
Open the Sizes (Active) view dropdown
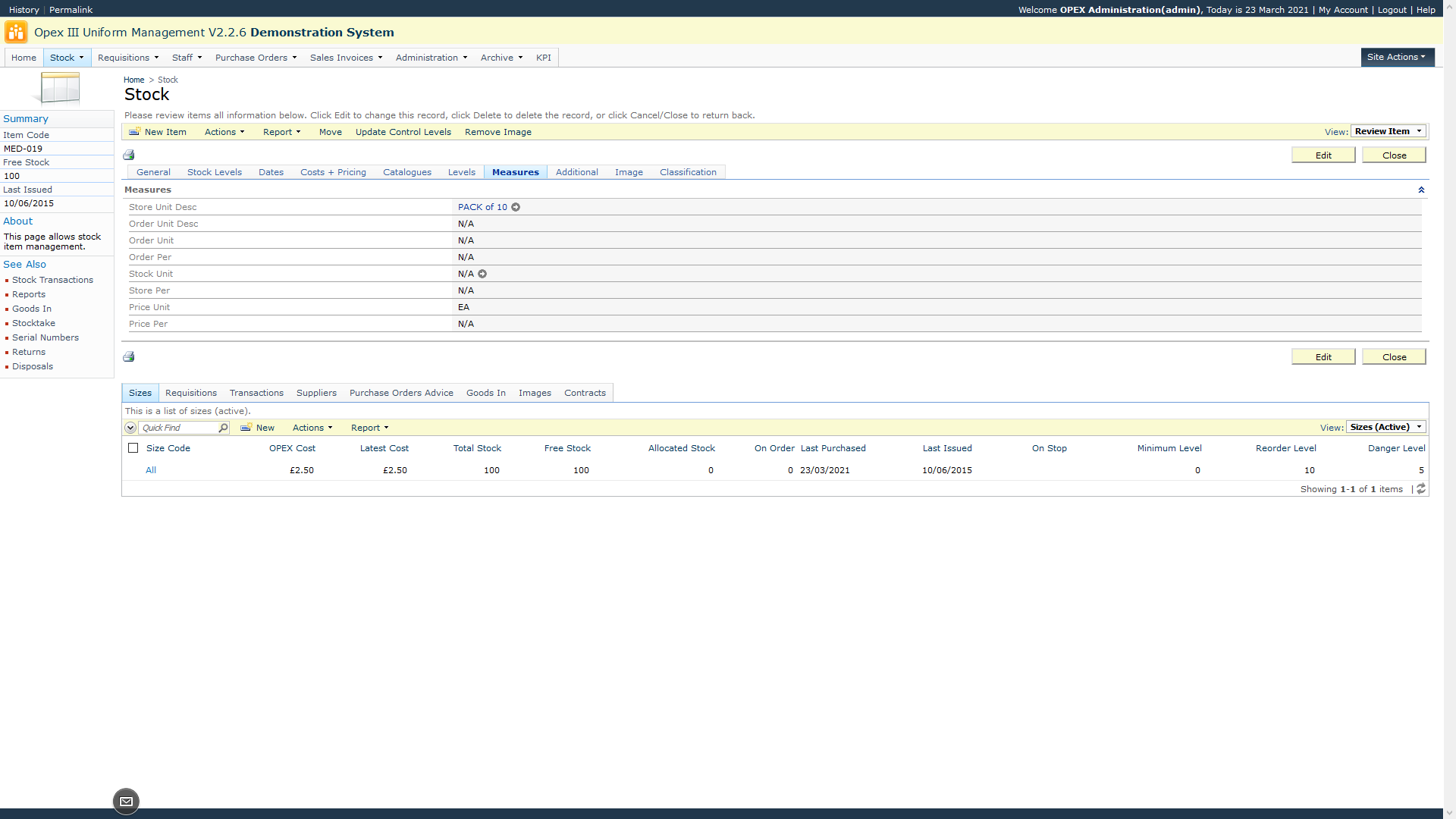(1385, 427)
